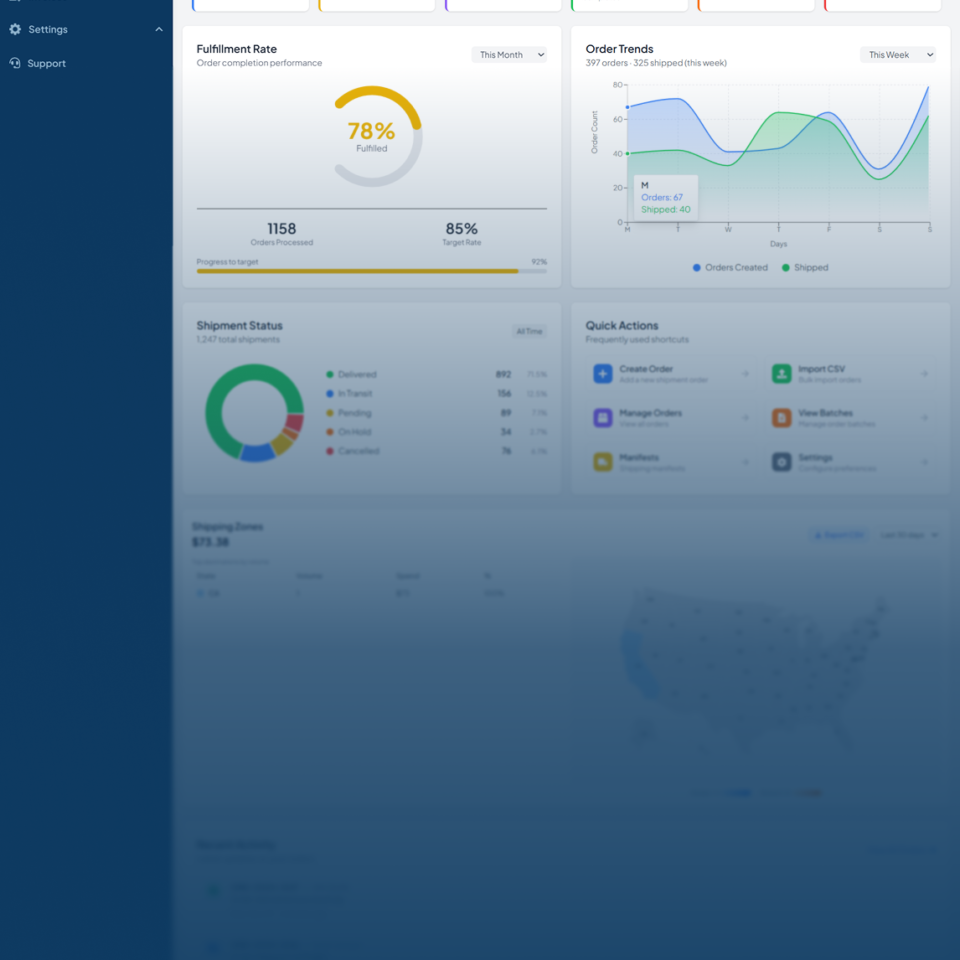Click the blue plus Create Order icon
Image resolution: width=960 pixels, height=960 pixels.
(x=602, y=373)
